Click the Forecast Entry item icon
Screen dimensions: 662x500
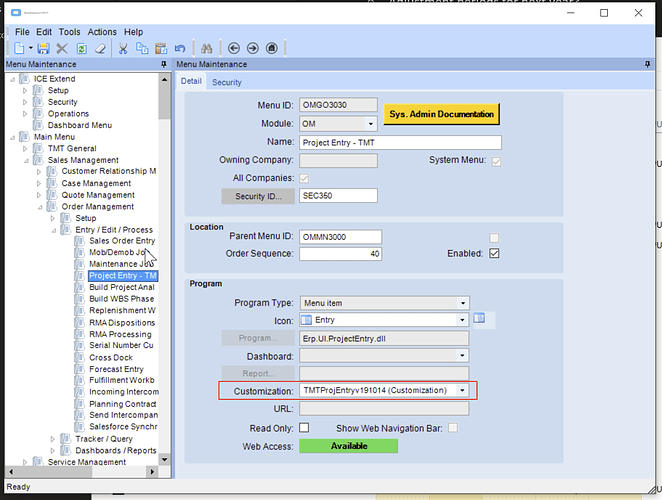pos(79,369)
